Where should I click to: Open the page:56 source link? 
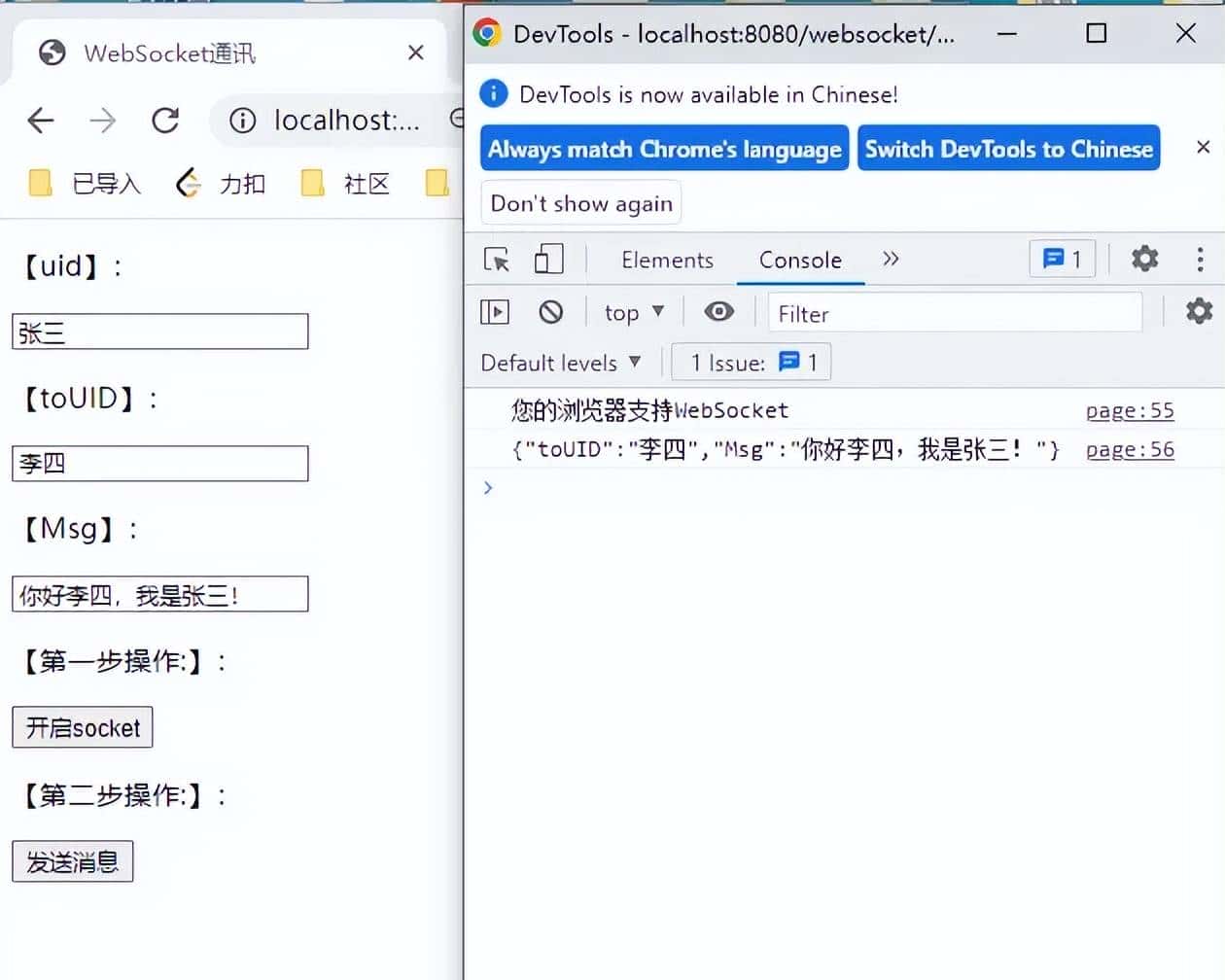coord(1129,449)
